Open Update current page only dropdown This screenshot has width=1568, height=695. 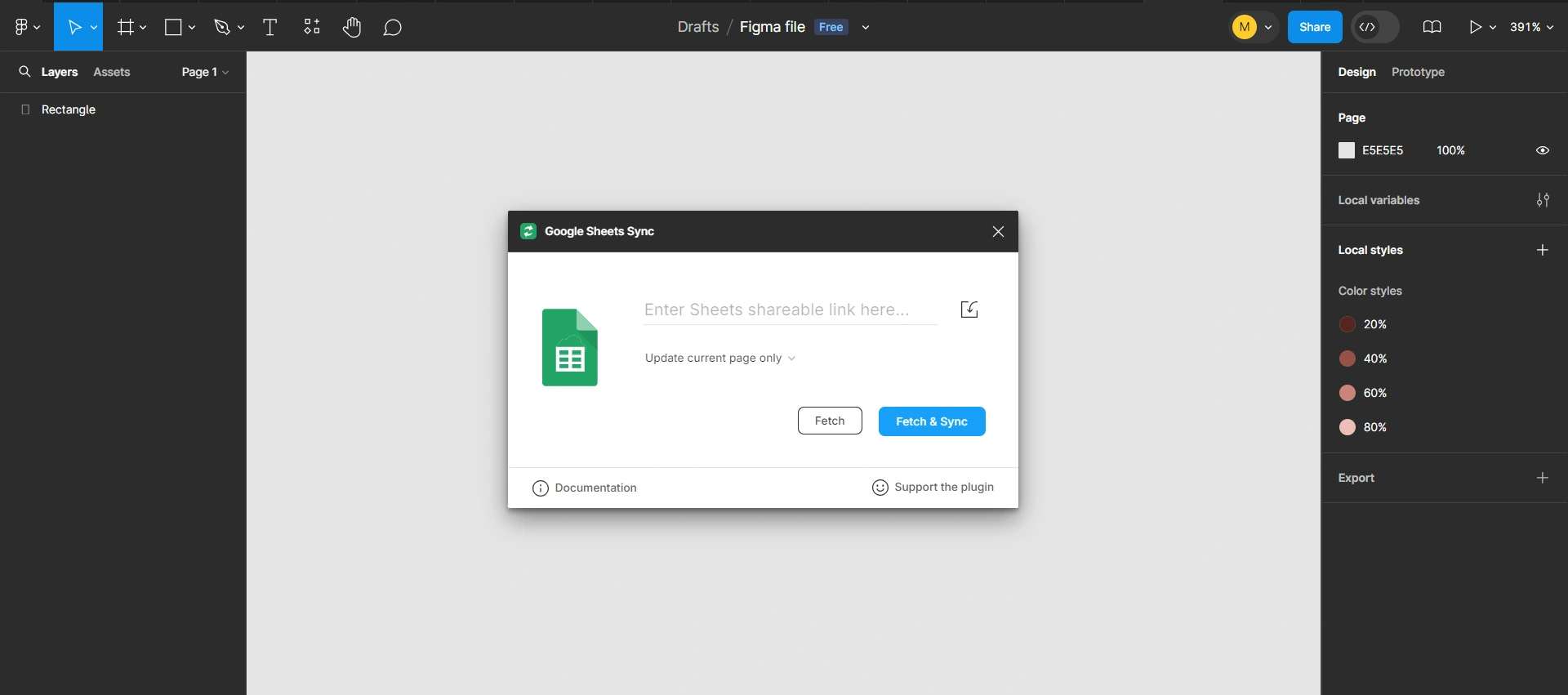[719, 358]
